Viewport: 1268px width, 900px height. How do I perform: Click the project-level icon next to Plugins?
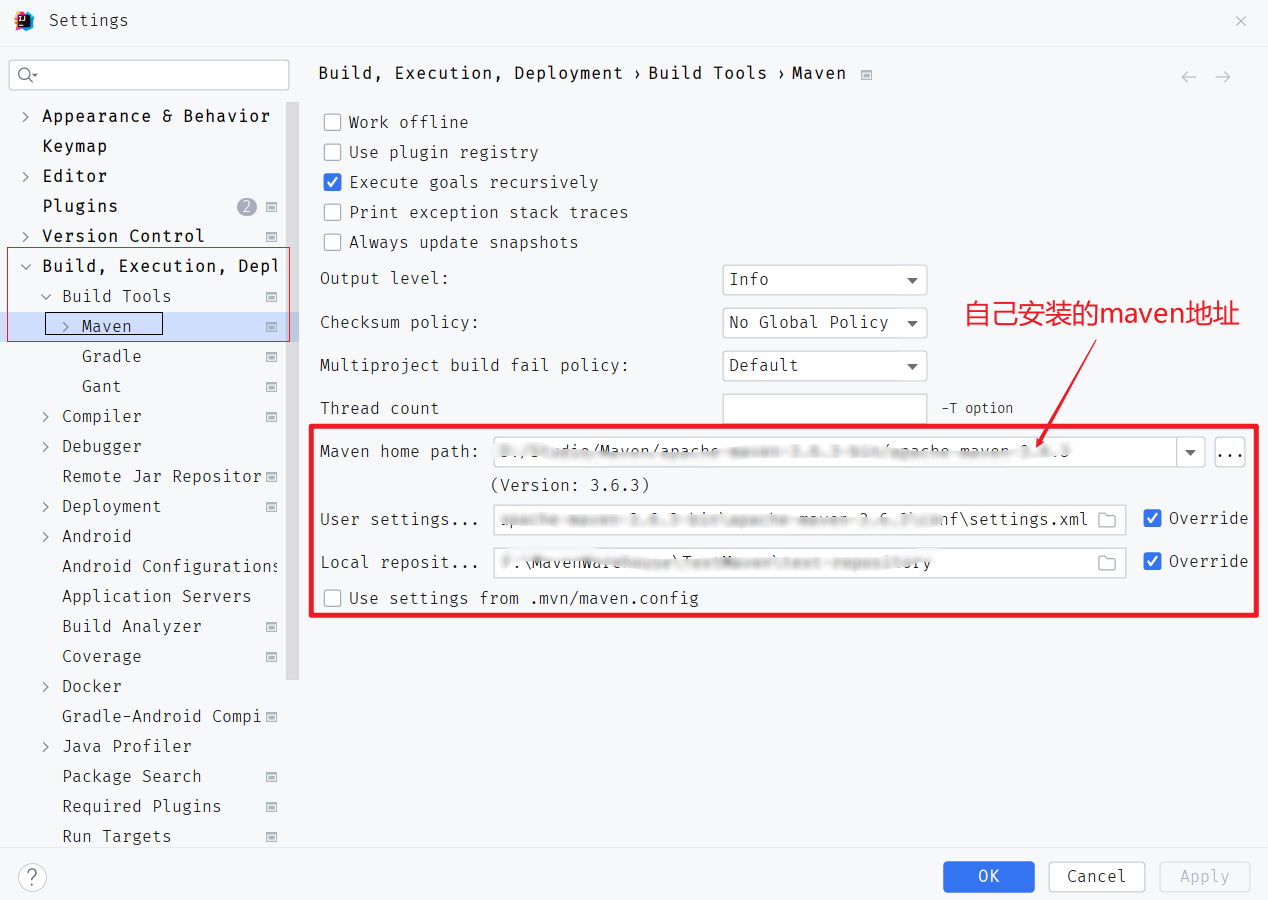tap(271, 207)
